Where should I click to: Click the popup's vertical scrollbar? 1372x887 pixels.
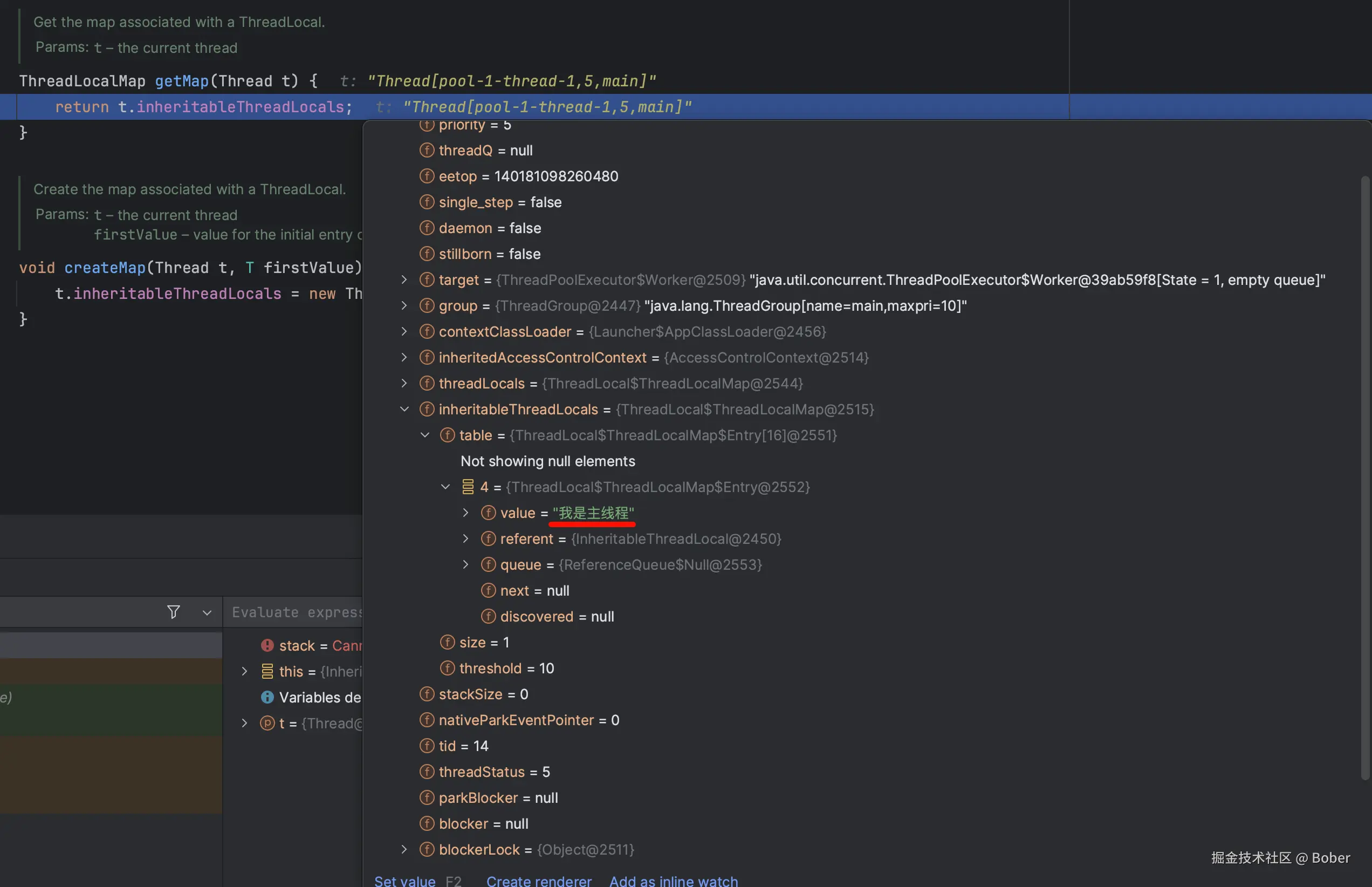pos(1364,478)
